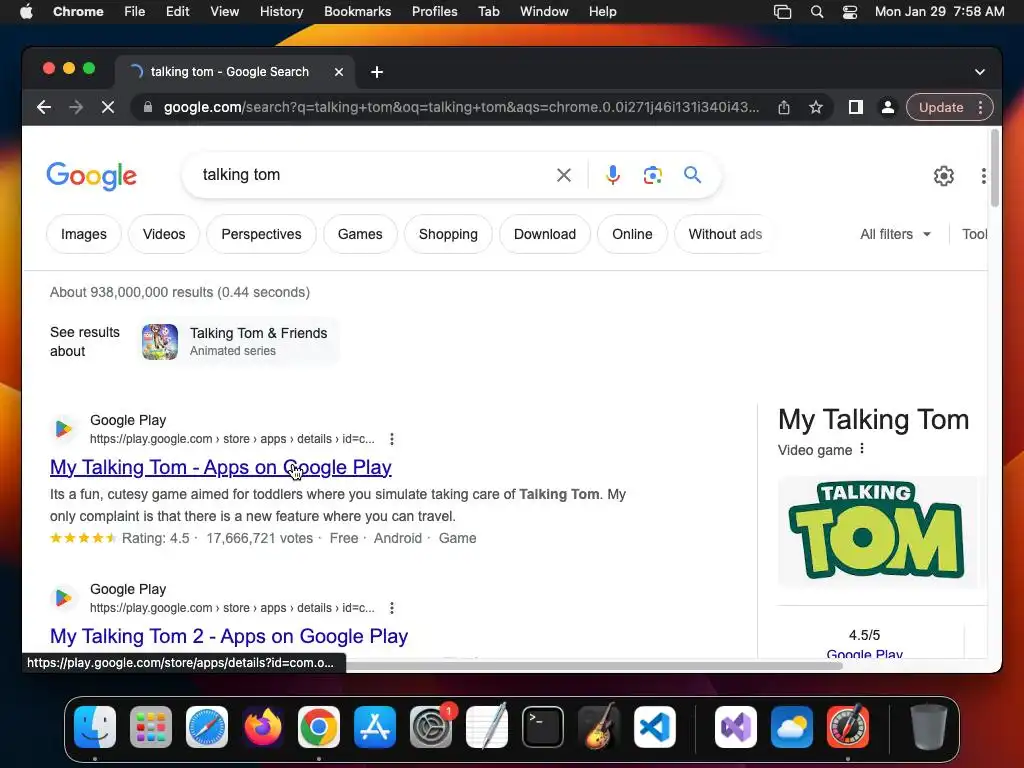
Task: Open My Talking Tom - Apps on Google Play
Action: pyautogui.click(x=221, y=468)
